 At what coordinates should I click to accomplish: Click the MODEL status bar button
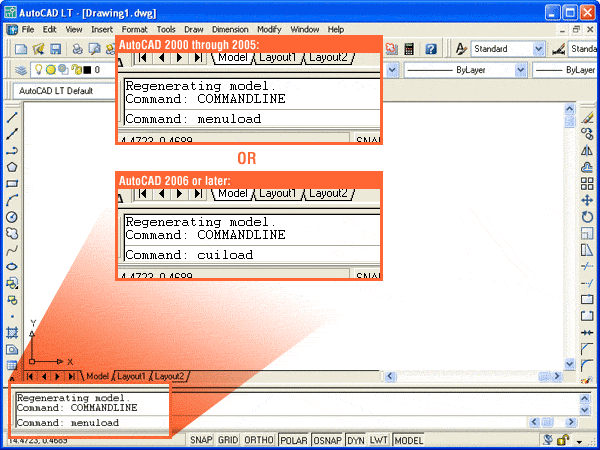coord(408,440)
